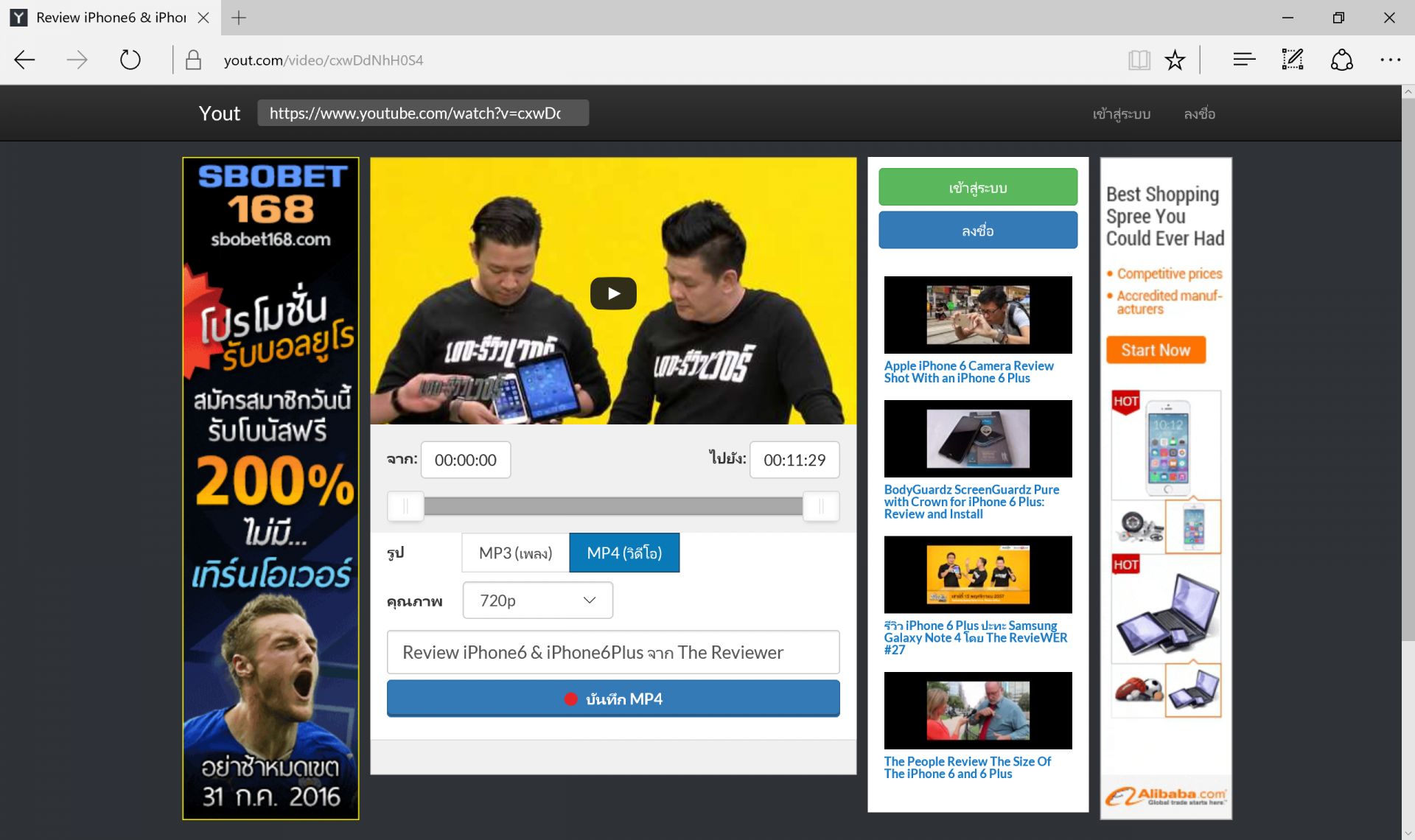Select the Review iPhone6 browser tab
Image resolution: width=1415 pixels, height=840 pixels.
tap(111, 18)
